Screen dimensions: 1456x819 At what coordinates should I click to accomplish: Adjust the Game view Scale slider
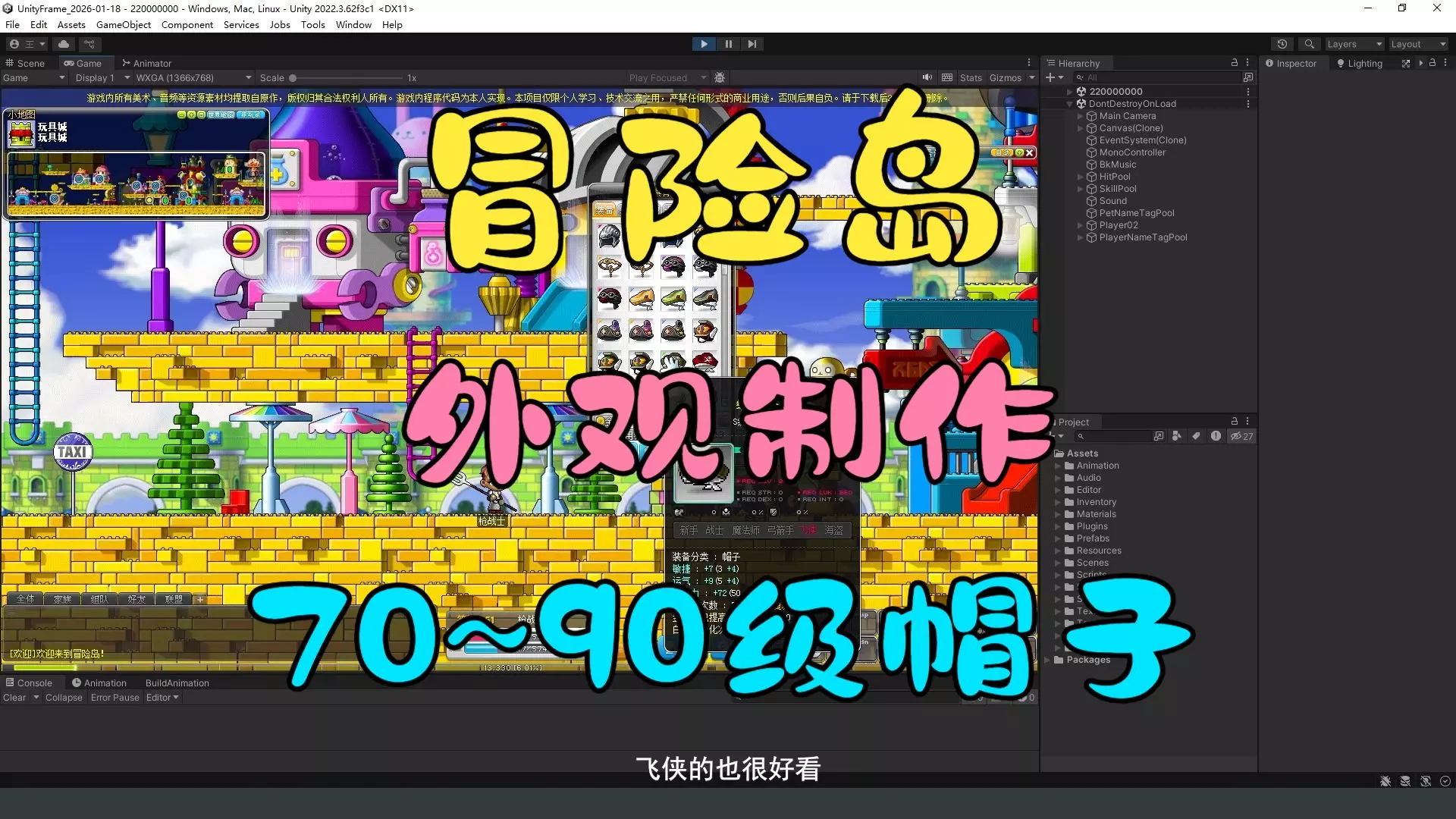[347, 78]
